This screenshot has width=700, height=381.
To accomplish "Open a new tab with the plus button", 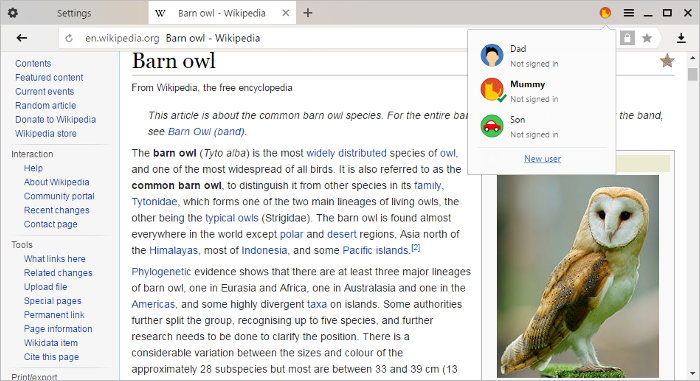I will point(308,13).
